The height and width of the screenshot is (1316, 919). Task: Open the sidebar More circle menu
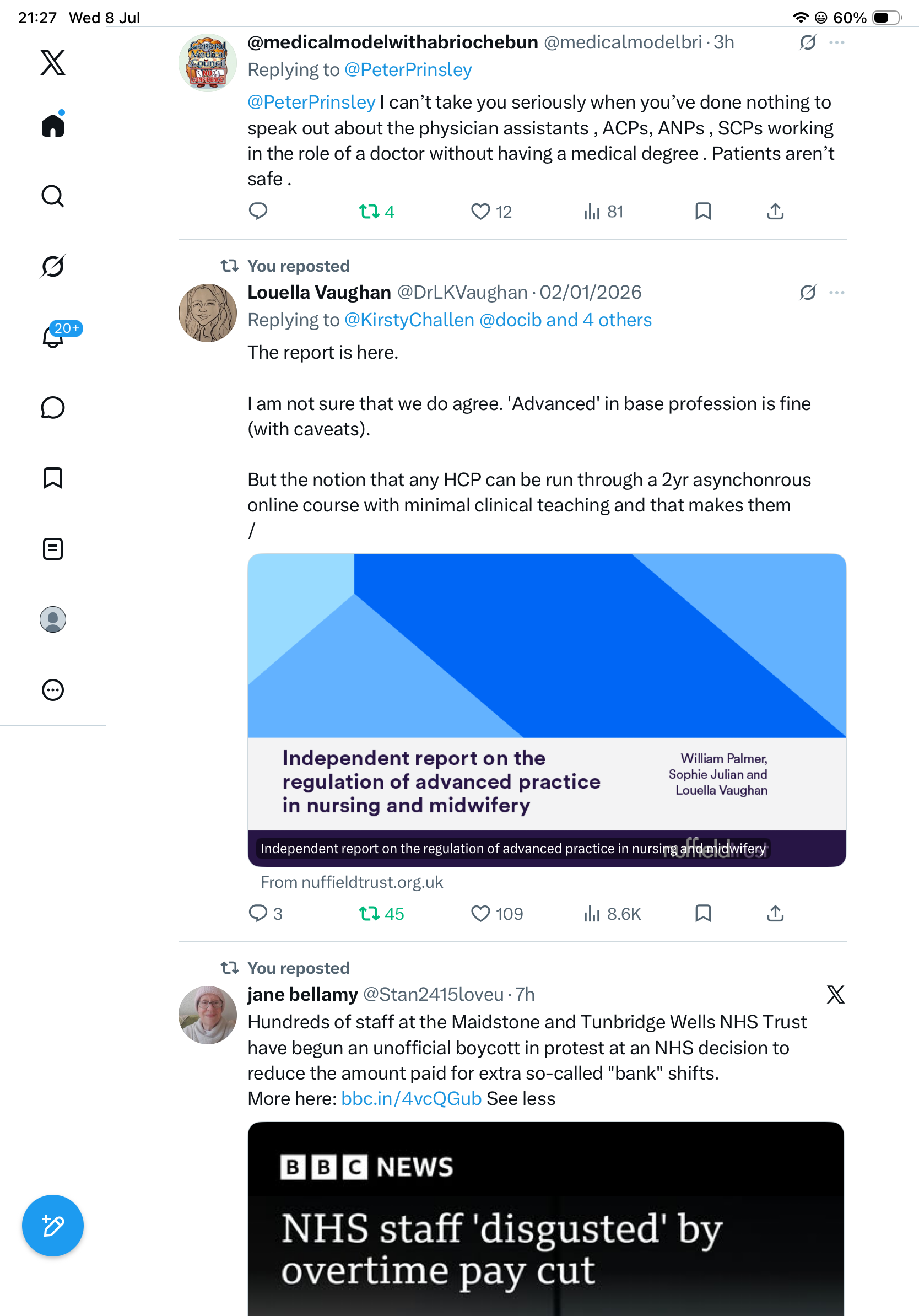53,690
